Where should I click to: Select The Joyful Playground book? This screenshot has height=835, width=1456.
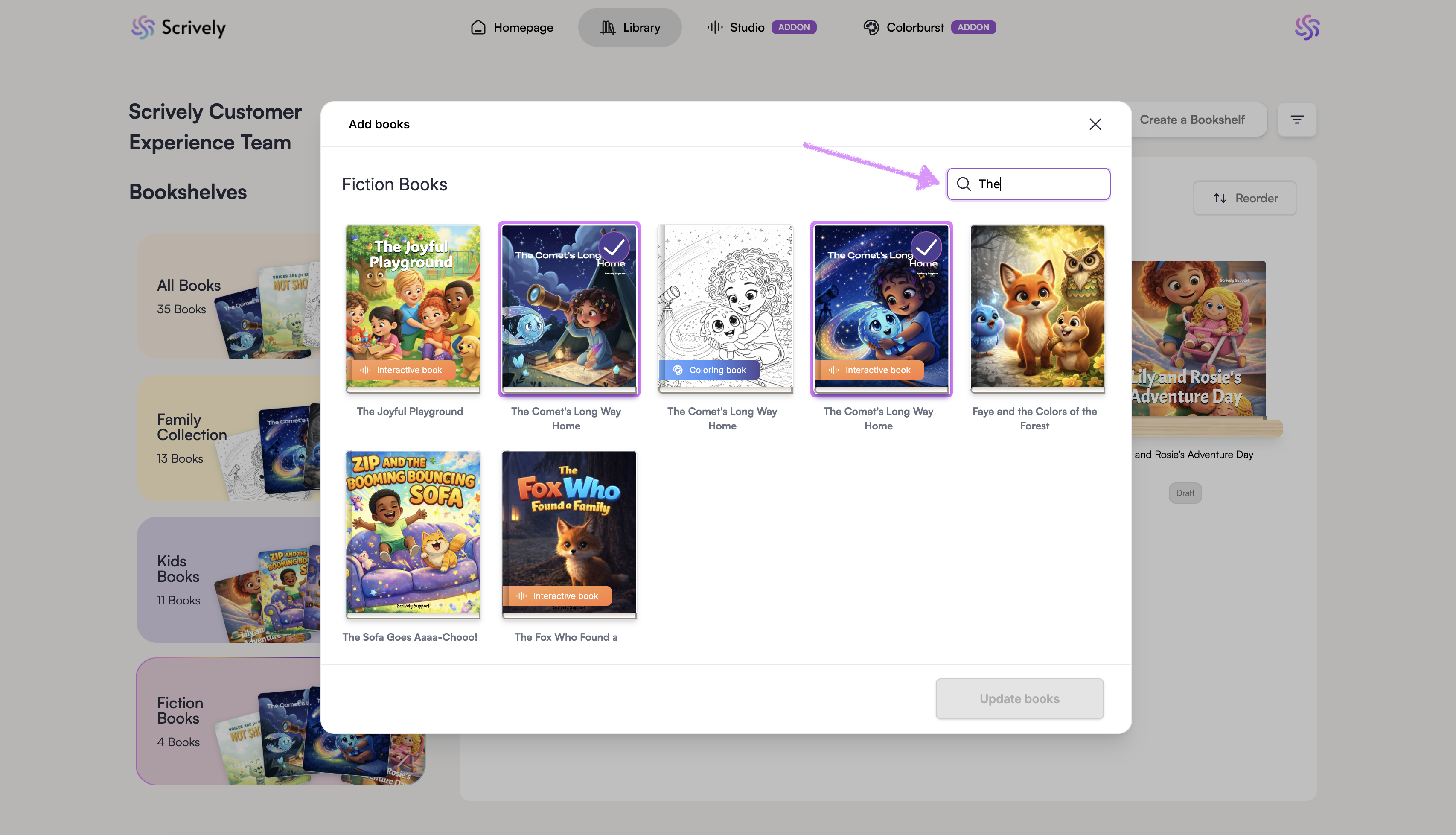click(x=413, y=308)
